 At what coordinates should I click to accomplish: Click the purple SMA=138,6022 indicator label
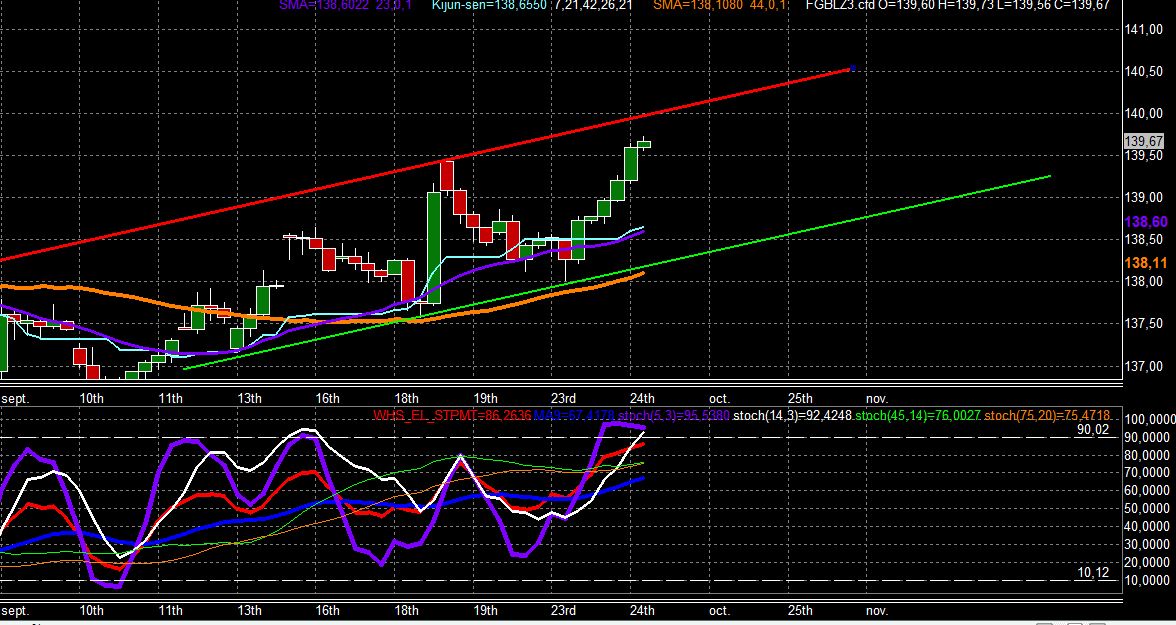click(x=345, y=5)
